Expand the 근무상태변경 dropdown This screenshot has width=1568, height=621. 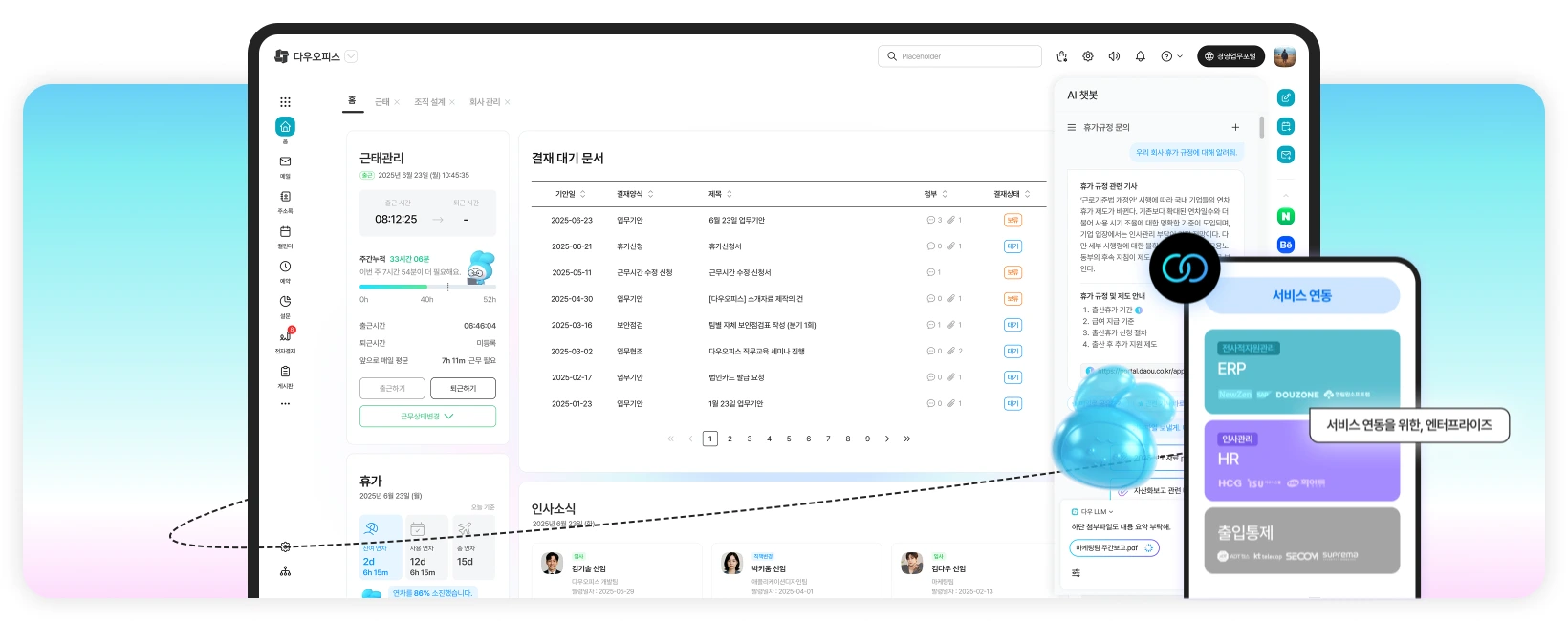click(427, 417)
